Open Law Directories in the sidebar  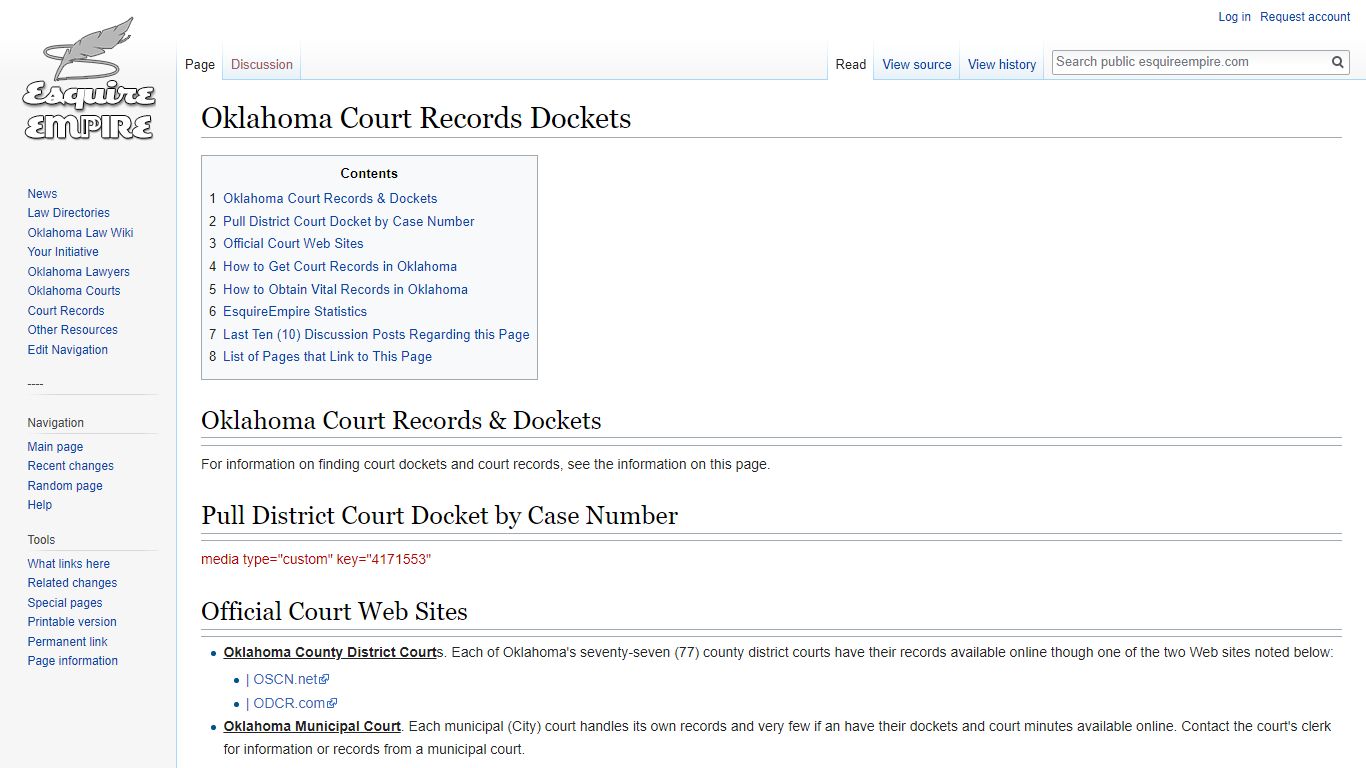(69, 213)
